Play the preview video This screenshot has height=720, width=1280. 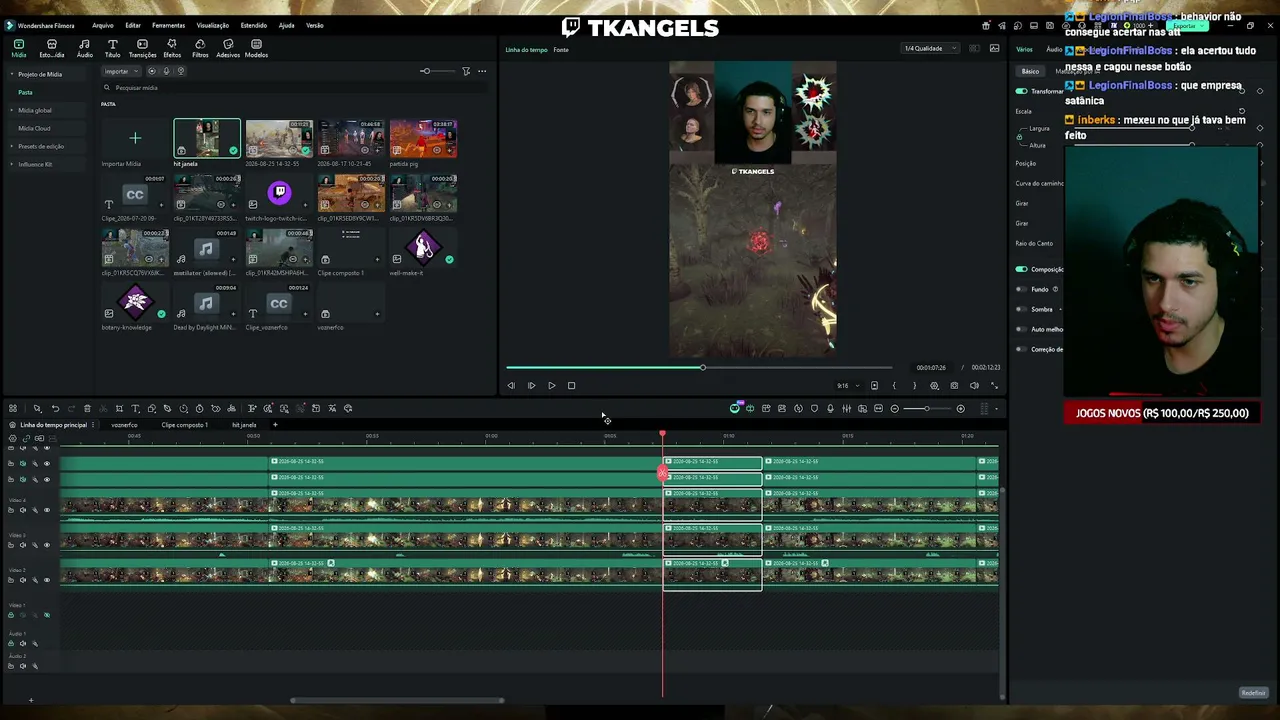pyautogui.click(x=551, y=385)
